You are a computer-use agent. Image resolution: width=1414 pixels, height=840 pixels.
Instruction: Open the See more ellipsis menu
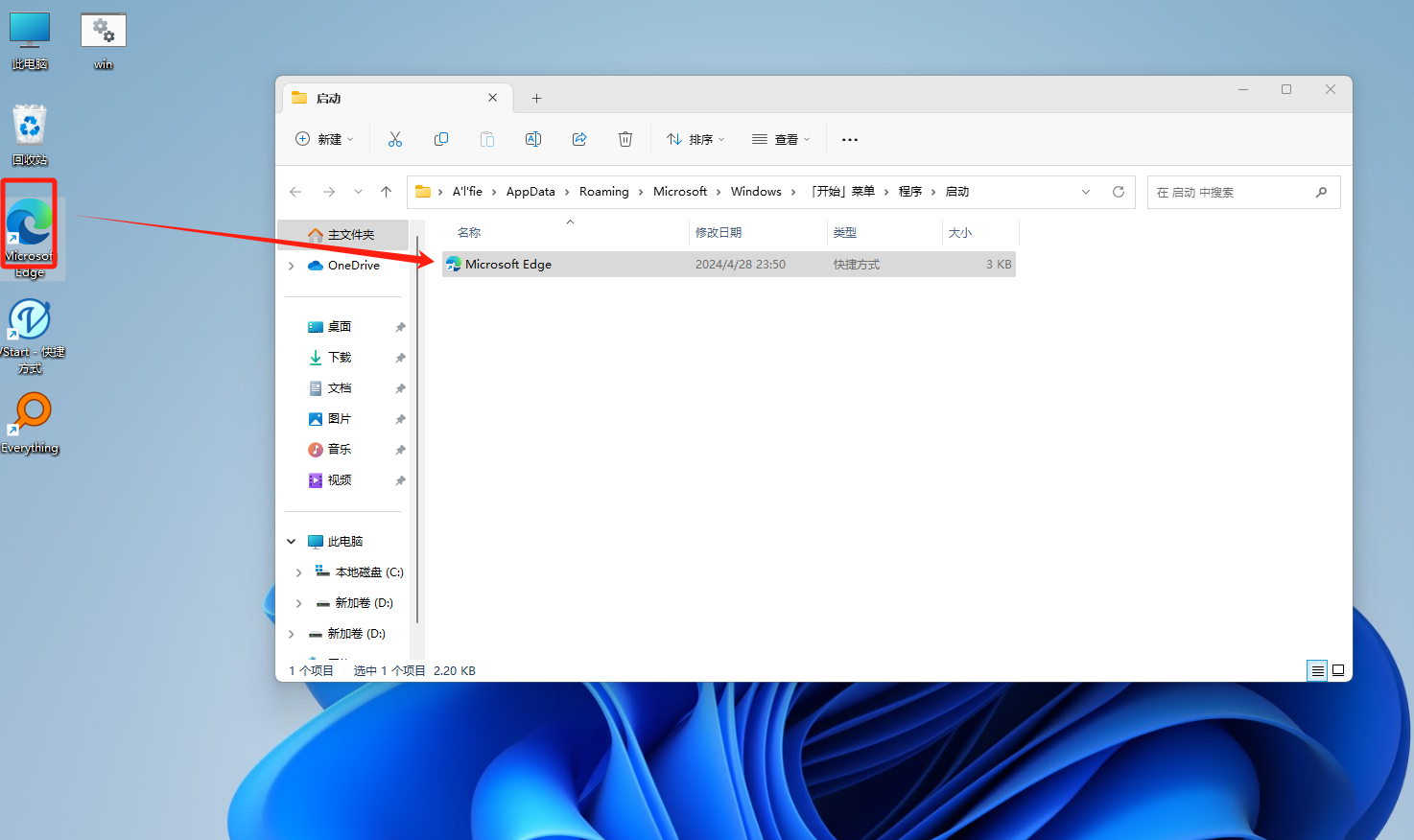point(850,139)
